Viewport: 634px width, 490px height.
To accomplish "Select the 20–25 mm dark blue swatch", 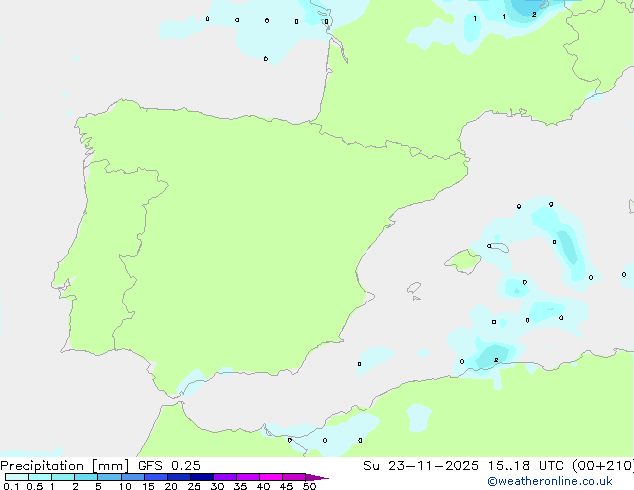I will [178, 477].
